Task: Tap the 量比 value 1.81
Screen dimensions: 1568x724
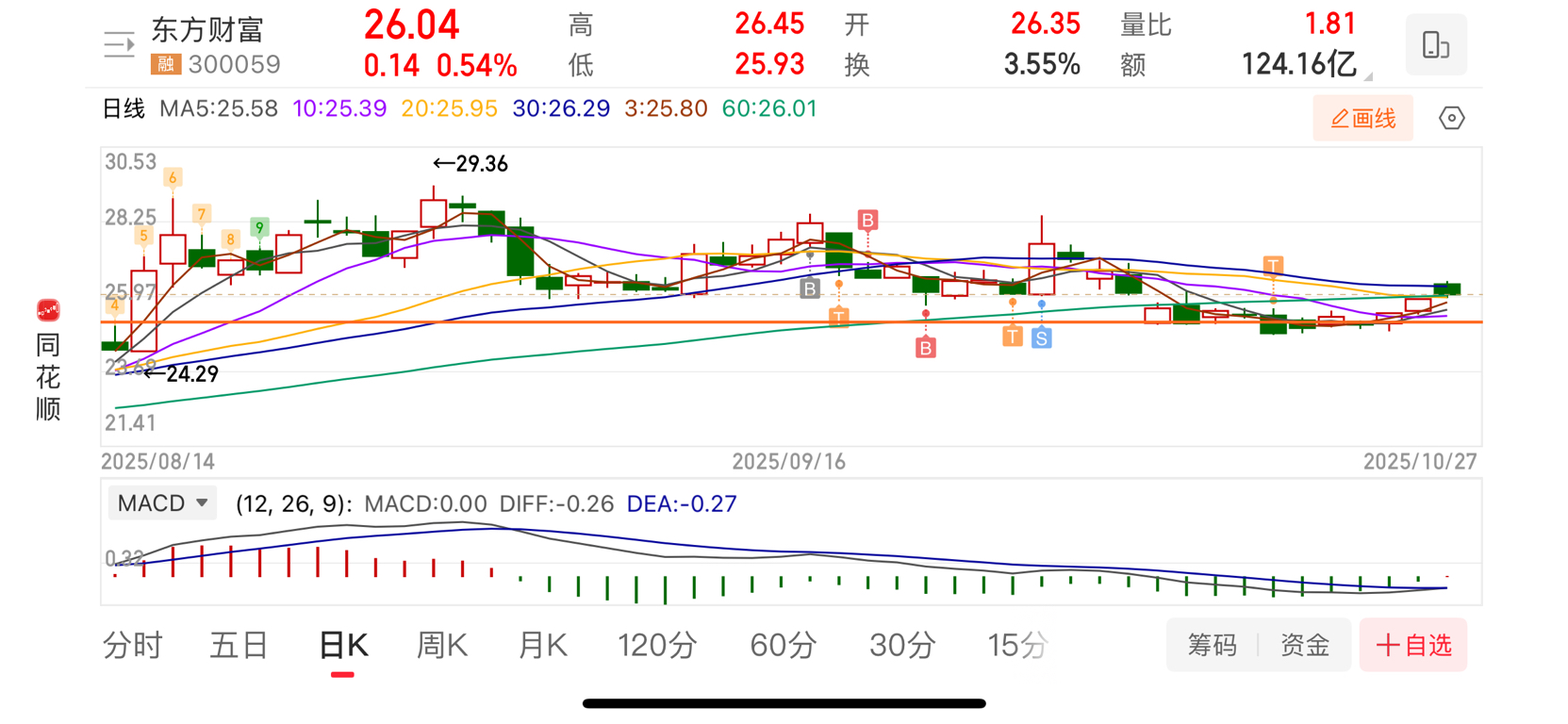Action: tap(1329, 24)
